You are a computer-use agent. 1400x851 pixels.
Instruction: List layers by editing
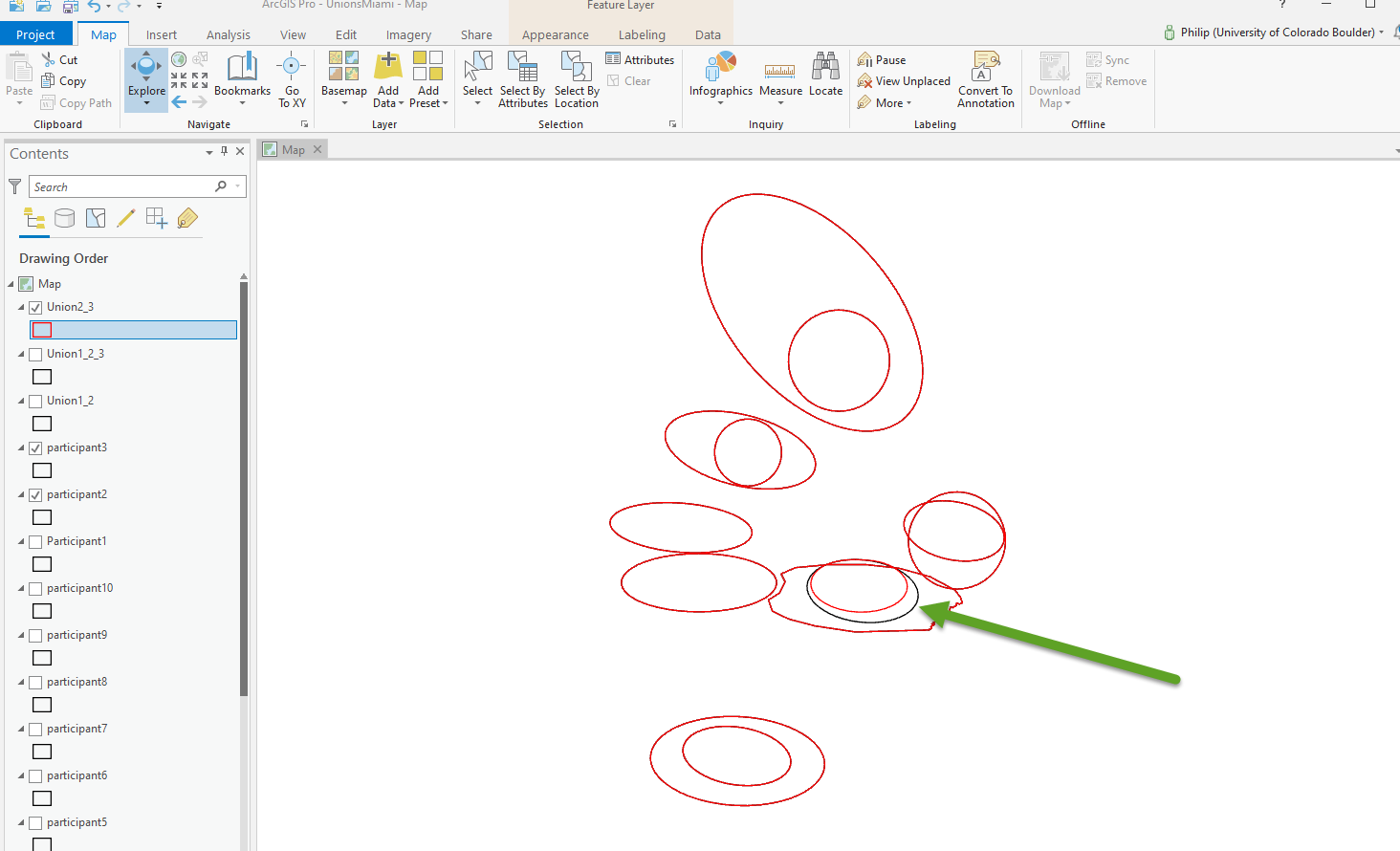(x=126, y=219)
